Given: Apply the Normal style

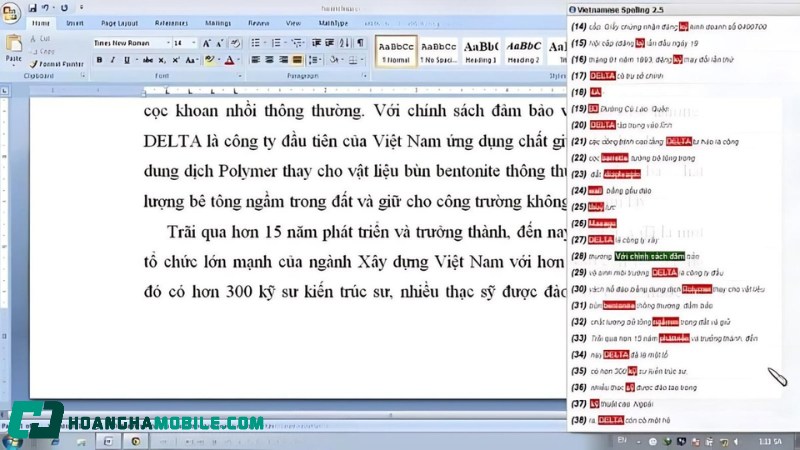Looking at the screenshot, I should 396,51.
